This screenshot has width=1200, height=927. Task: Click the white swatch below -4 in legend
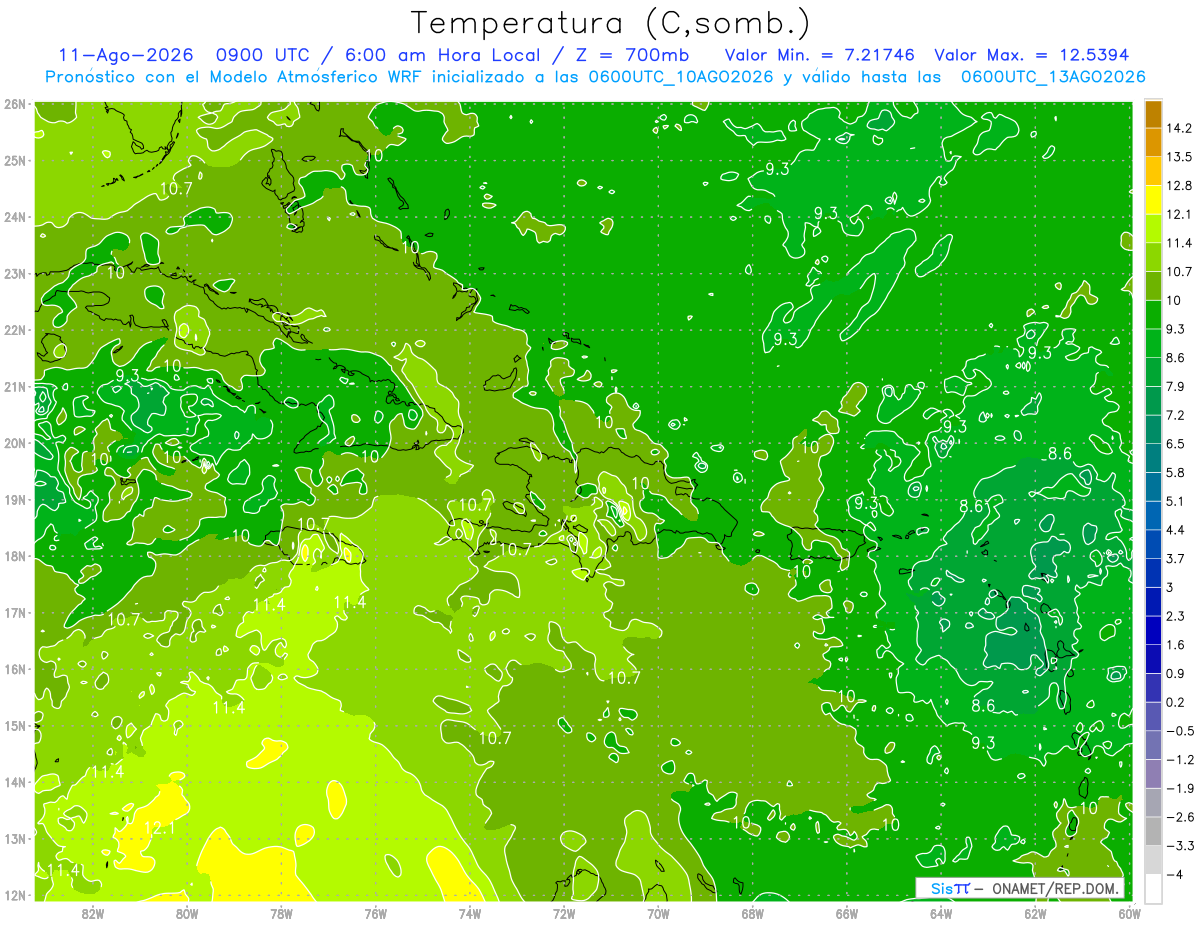1153,887
